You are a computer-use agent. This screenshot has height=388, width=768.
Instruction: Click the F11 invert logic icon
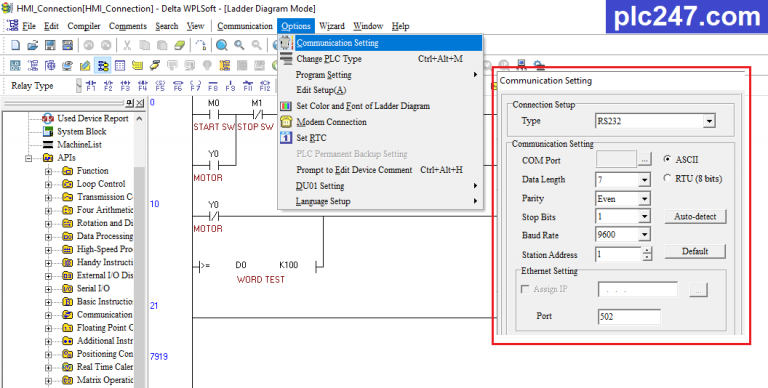point(247,86)
